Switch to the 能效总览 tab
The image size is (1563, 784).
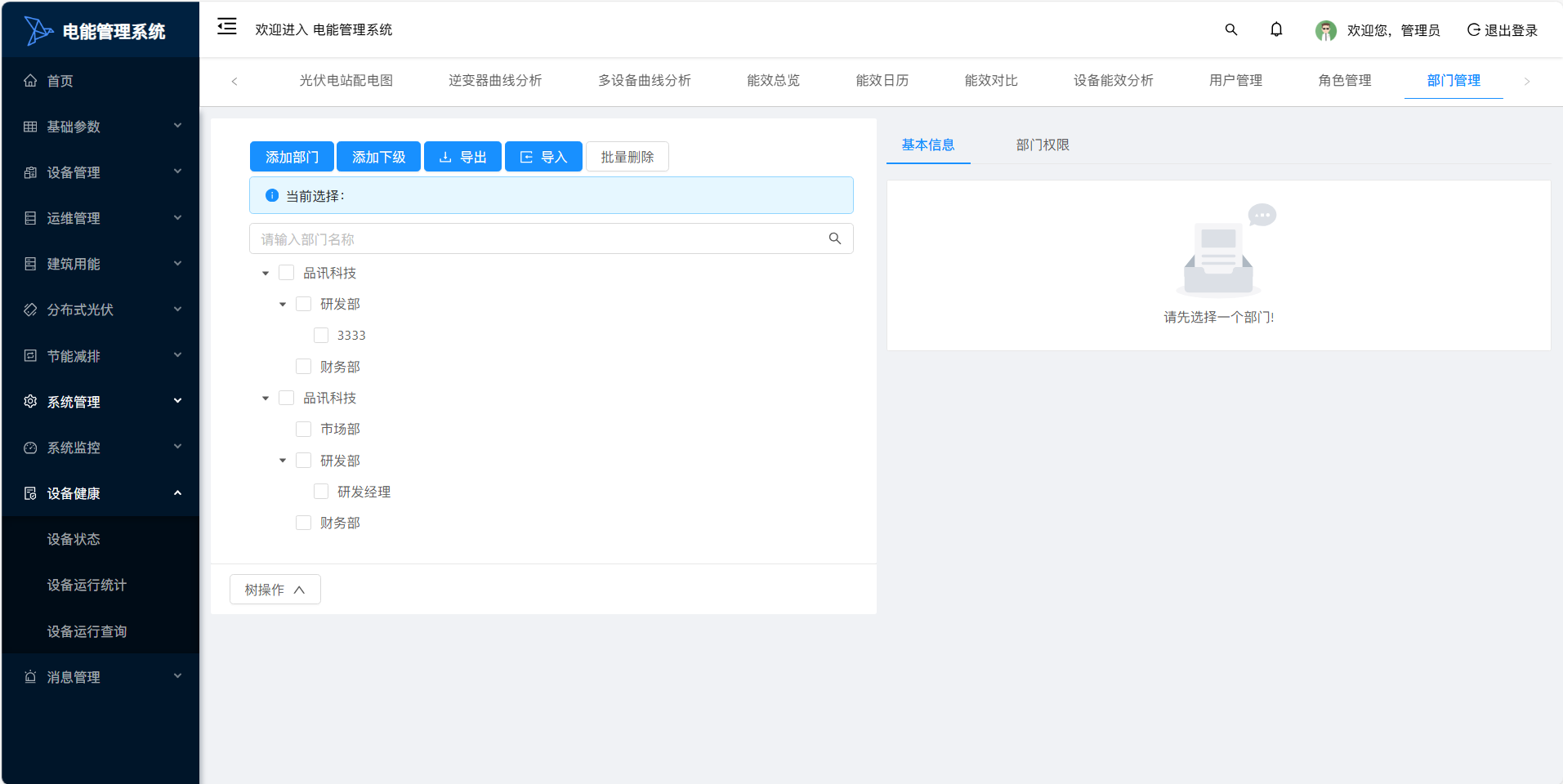point(773,80)
